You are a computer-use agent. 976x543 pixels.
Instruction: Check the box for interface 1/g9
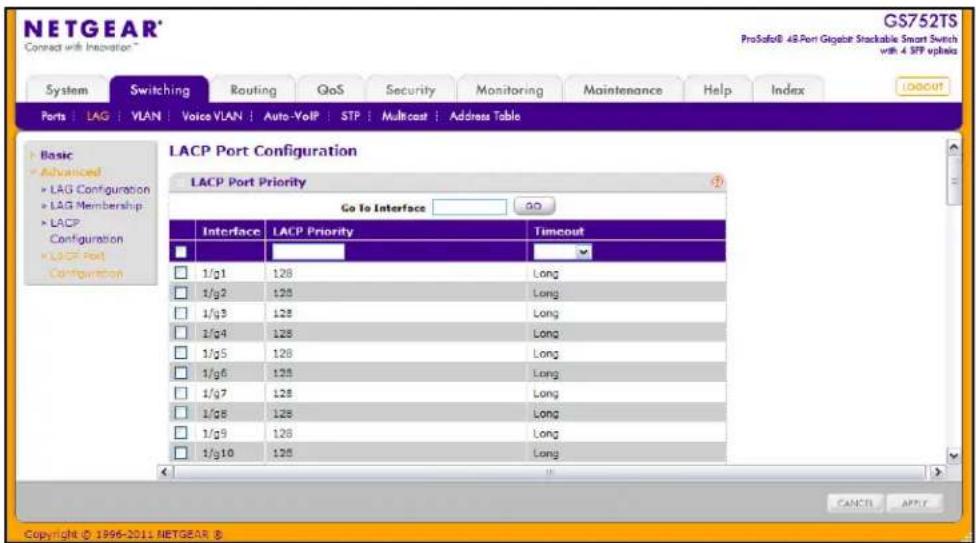point(181,433)
